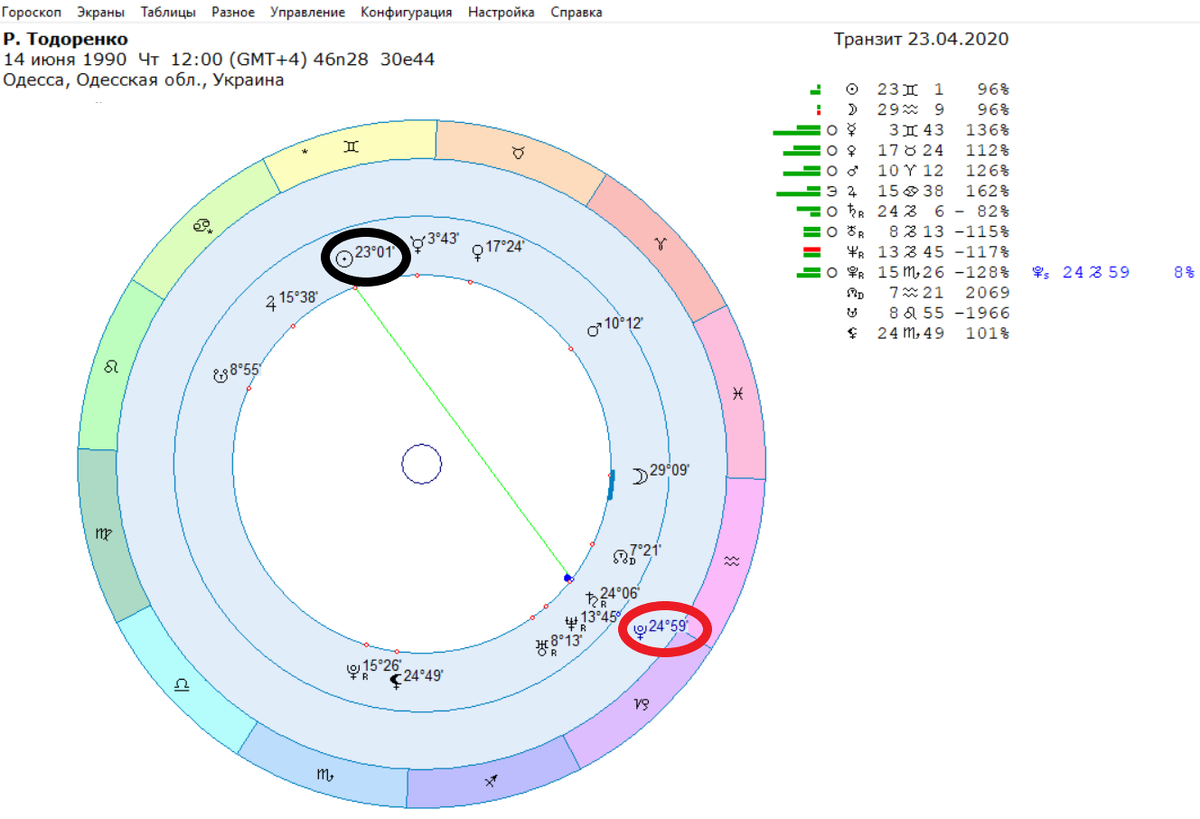Select the North Node row with 2069
The height and width of the screenshot is (819, 1200).
point(927,292)
